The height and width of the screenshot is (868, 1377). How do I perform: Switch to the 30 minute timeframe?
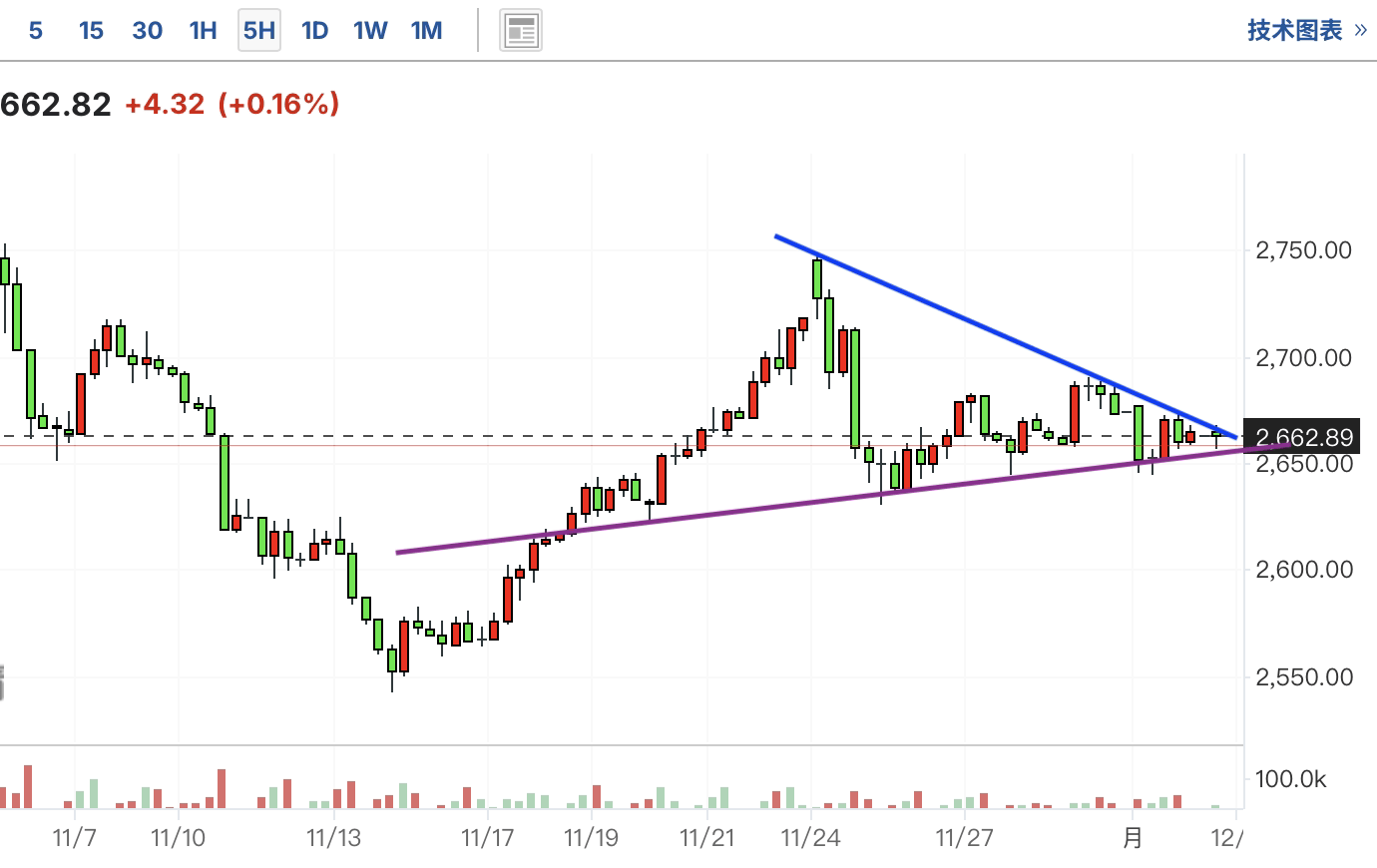pyautogui.click(x=147, y=30)
